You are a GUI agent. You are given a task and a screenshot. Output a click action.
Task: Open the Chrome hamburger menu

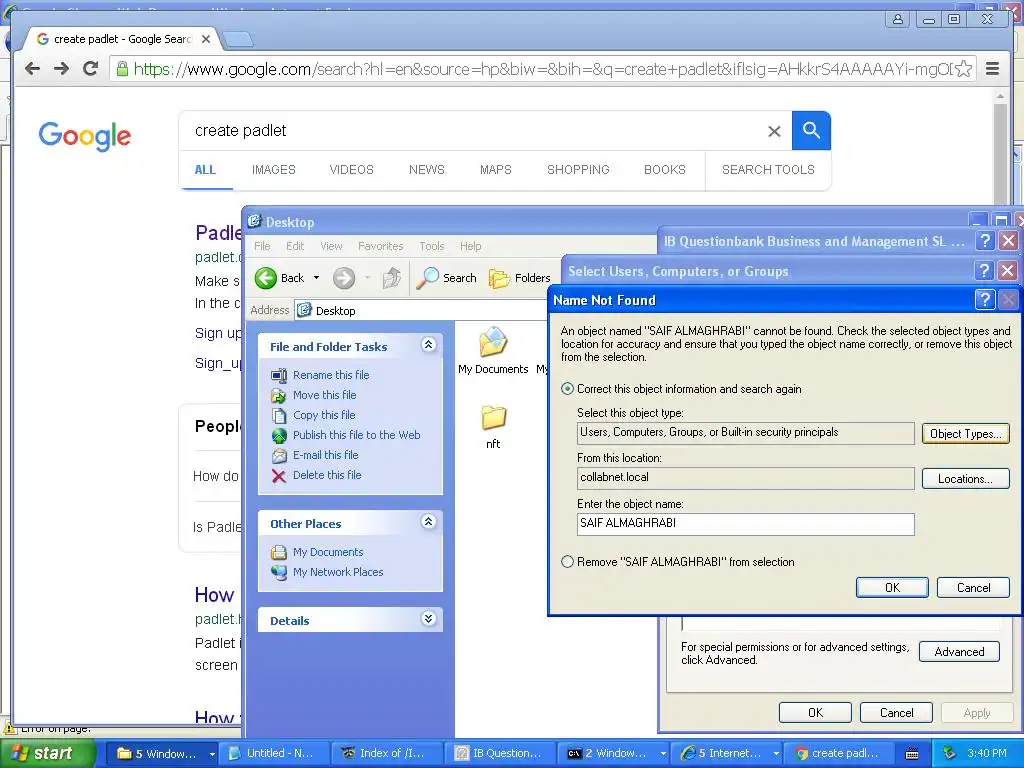992,69
